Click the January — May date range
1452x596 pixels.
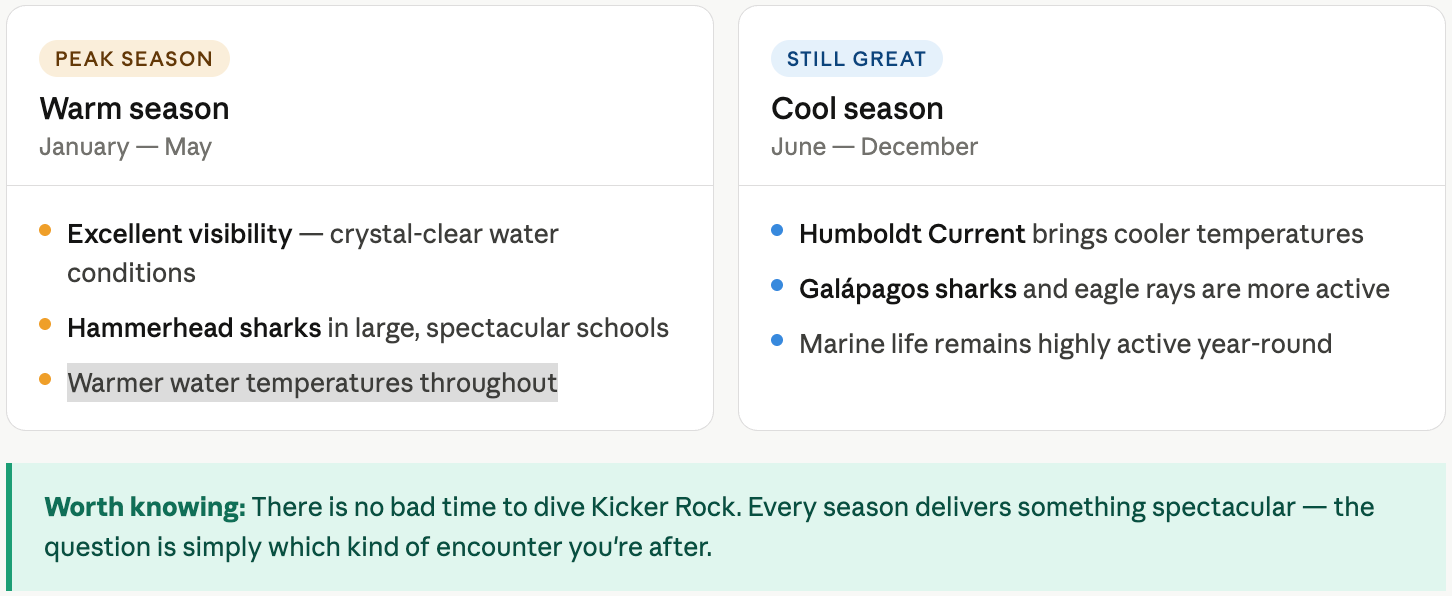[x=125, y=147]
